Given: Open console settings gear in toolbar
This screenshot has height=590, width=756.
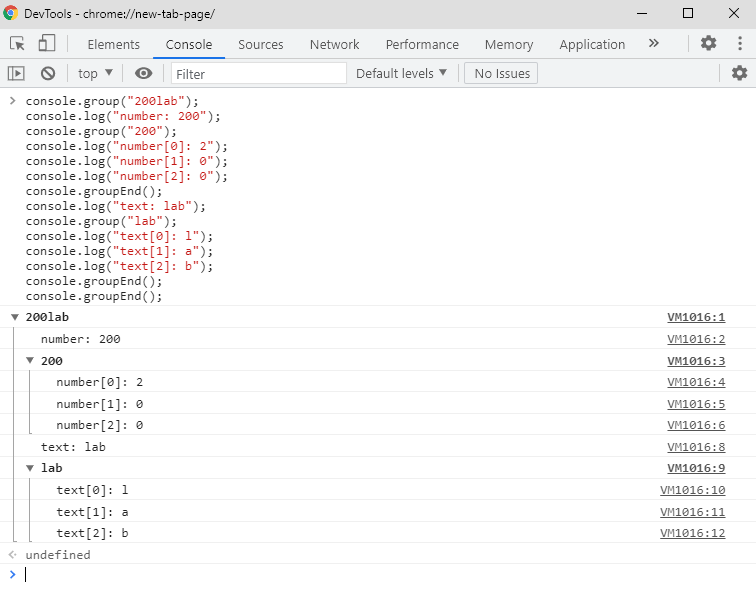Looking at the screenshot, I should click(x=739, y=73).
